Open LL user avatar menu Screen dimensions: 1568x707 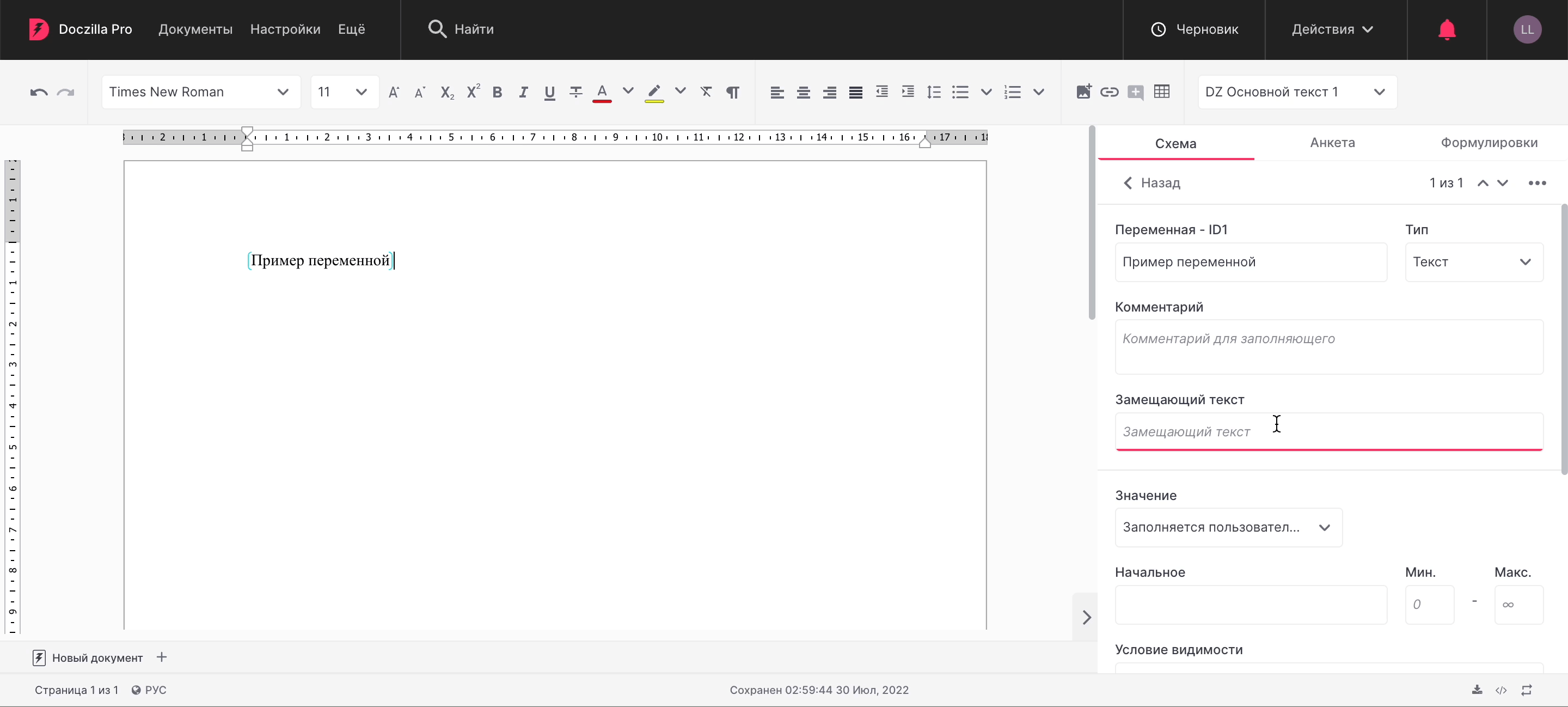(1527, 29)
